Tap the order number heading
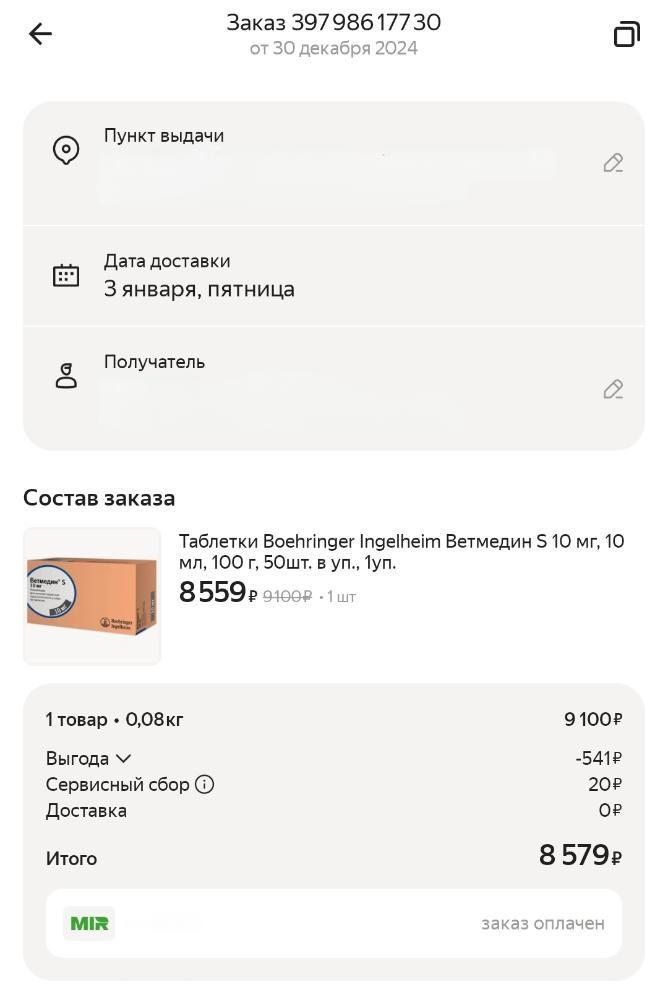The image size is (668, 1000). pyautogui.click(x=333, y=22)
